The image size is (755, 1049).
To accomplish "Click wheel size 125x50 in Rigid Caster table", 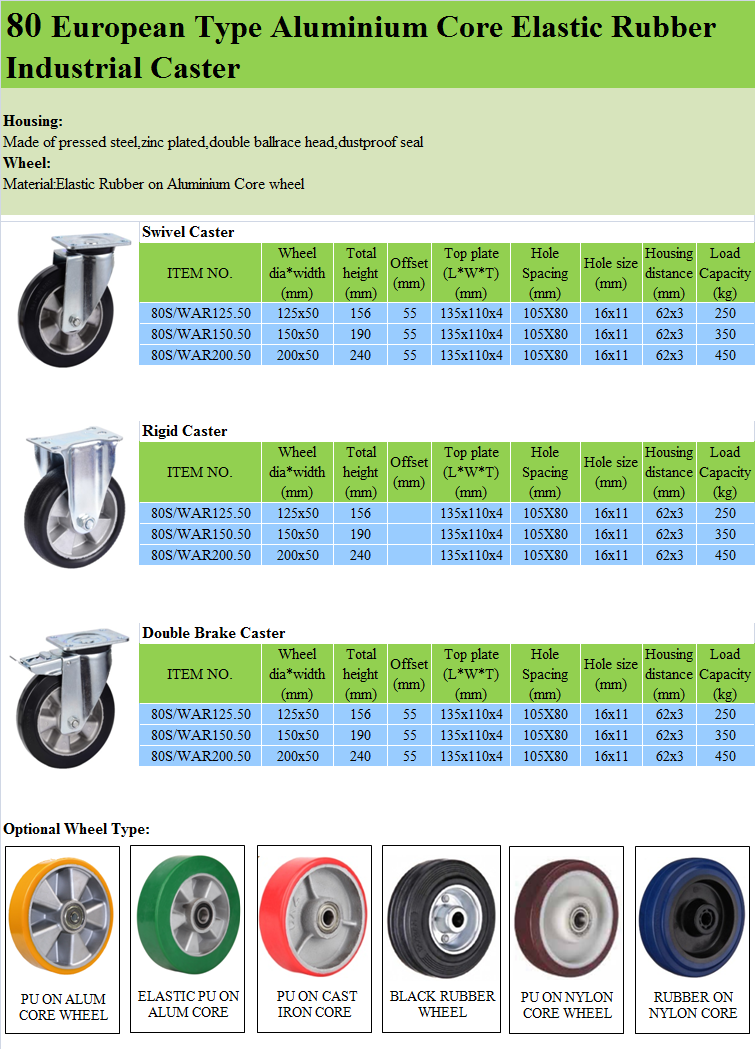I will 298,513.
